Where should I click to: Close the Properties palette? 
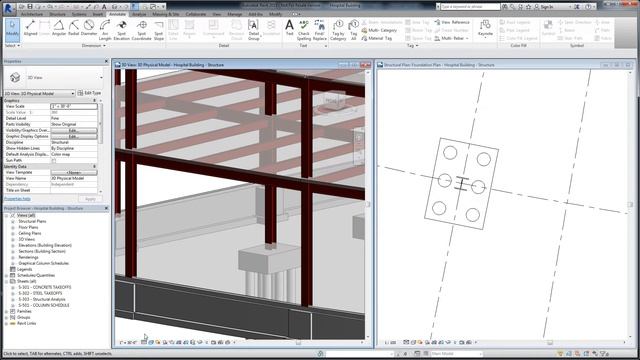click(x=106, y=61)
